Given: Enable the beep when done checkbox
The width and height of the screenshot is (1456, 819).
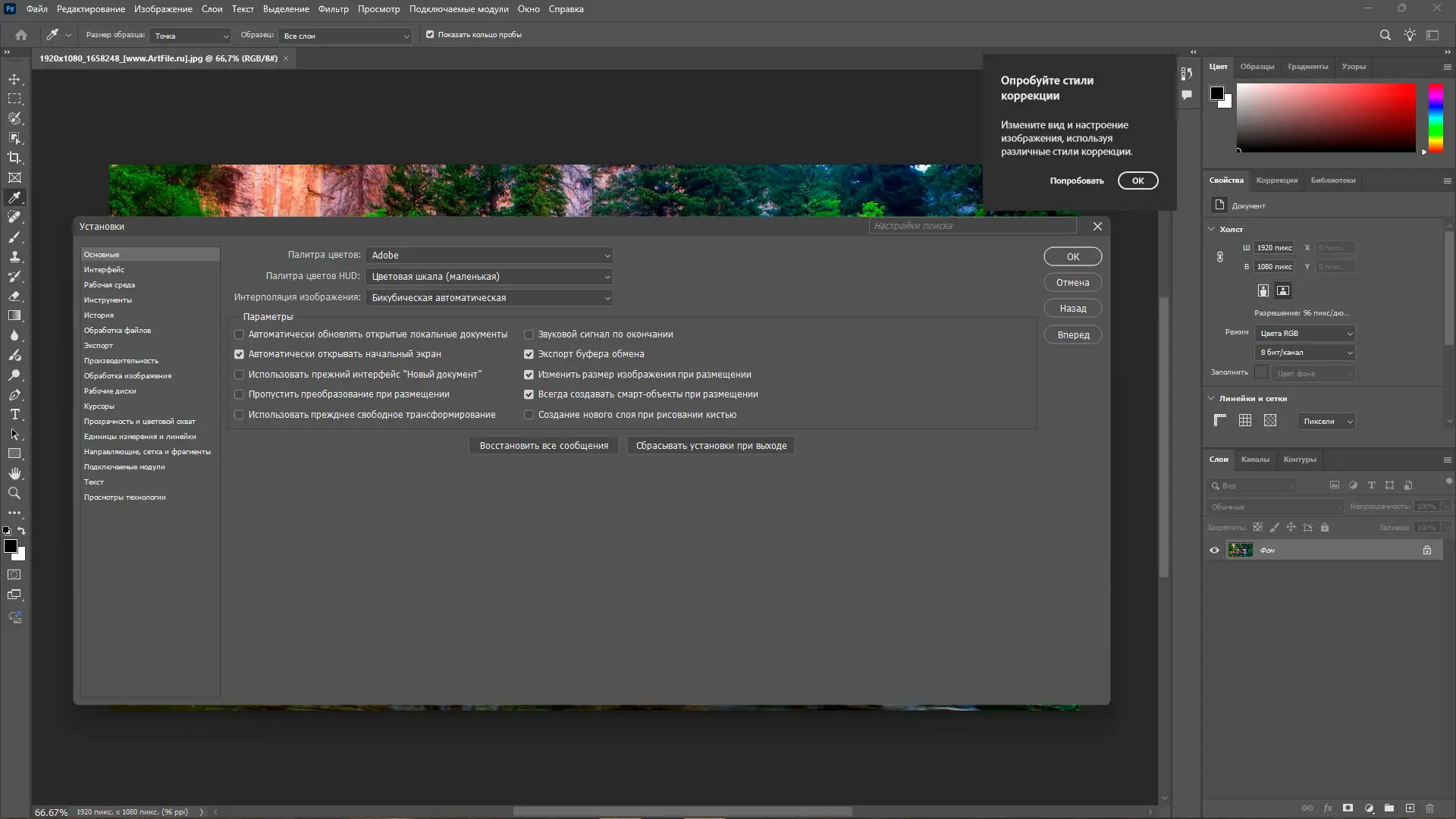Looking at the screenshot, I should 529,334.
